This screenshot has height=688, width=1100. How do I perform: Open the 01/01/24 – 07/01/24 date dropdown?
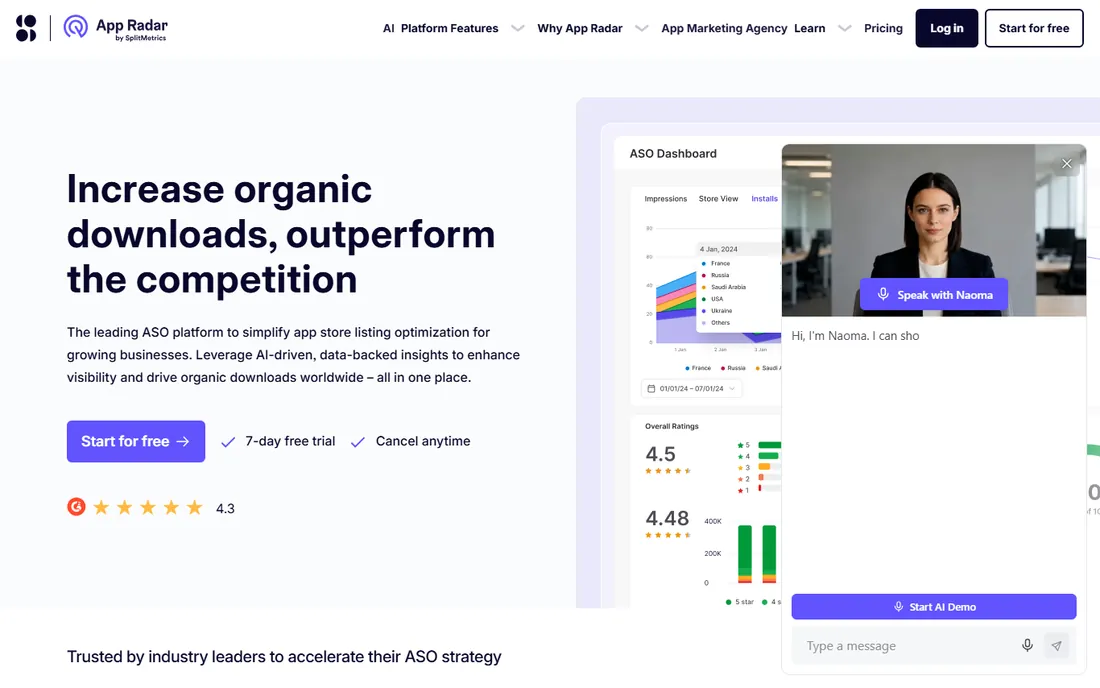click(x=691, y=389)
